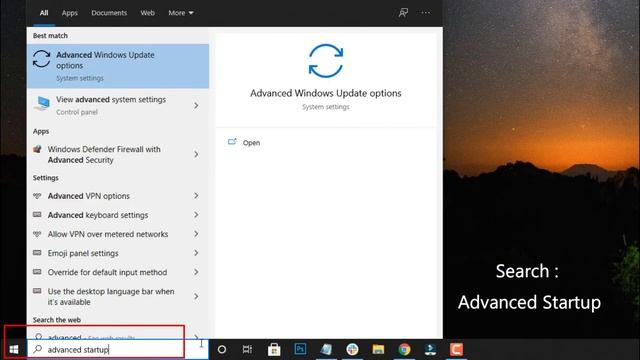The width and height of the screenshot is (640, 360).
Task: Click Advanced Windows Update options preview title
Action: click(x=326, y=93)
